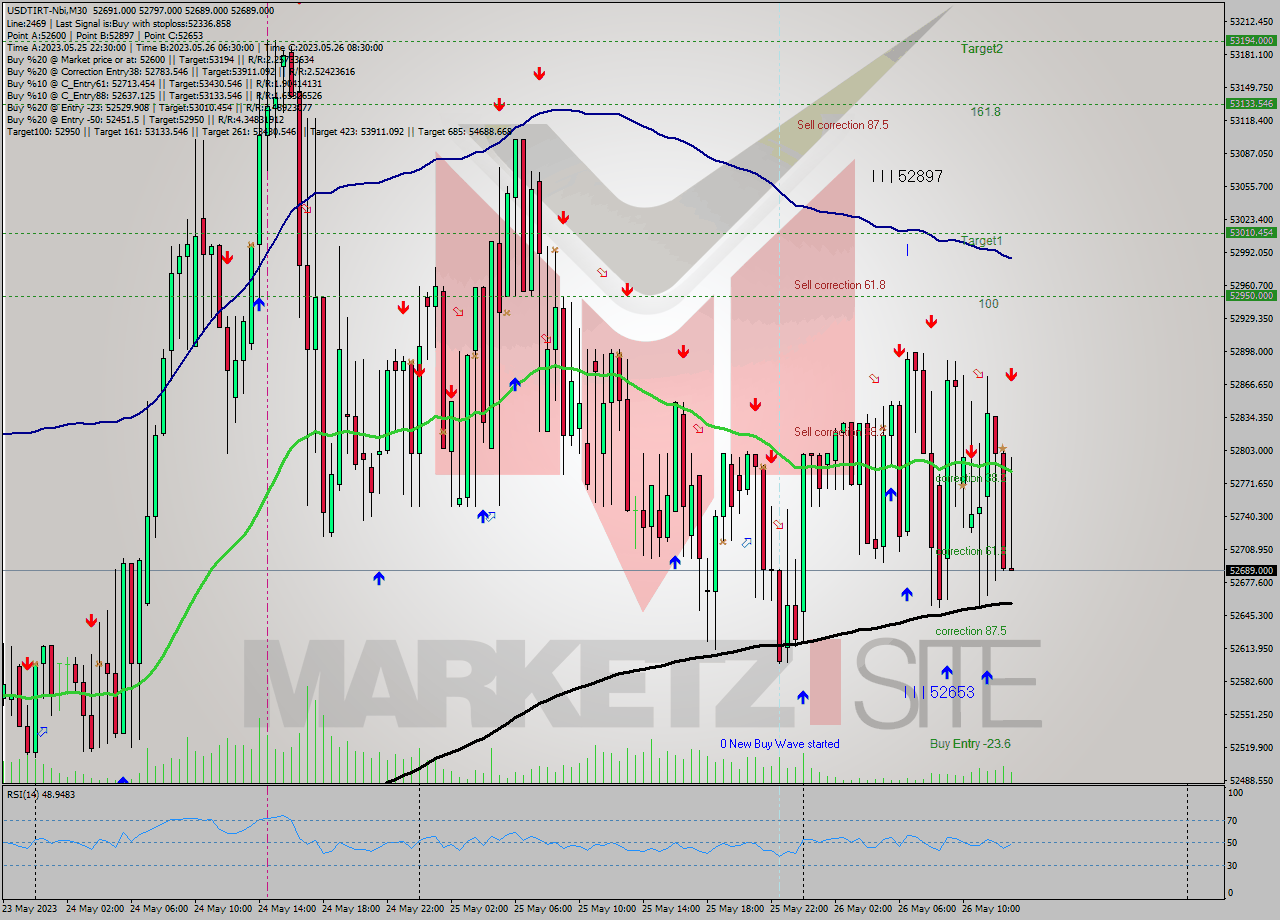Click the green 52950.000 price tag
The width and height of the screenshot is (1280, 920).
1251,296
